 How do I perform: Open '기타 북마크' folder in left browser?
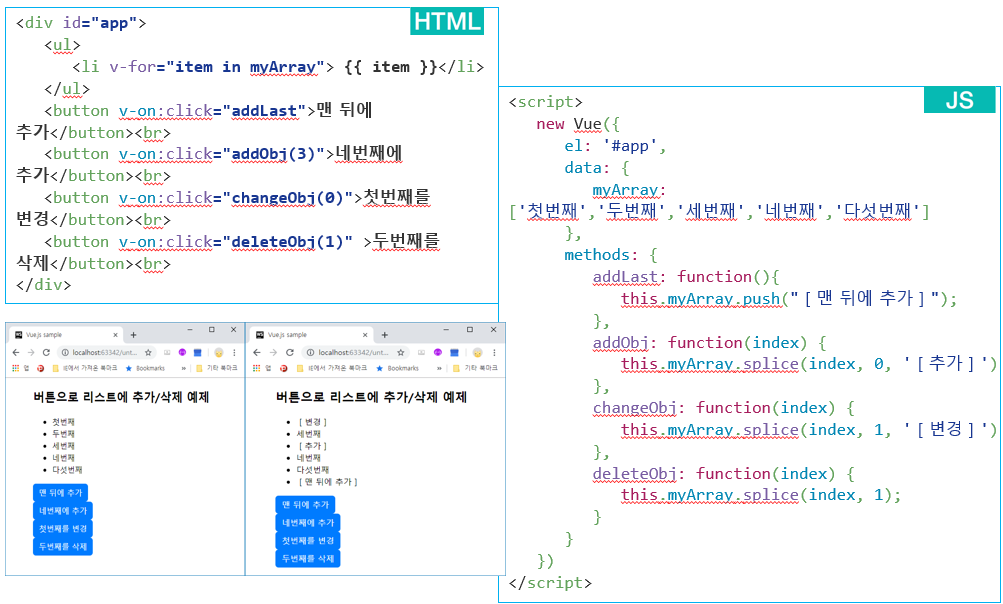(217, 368)
